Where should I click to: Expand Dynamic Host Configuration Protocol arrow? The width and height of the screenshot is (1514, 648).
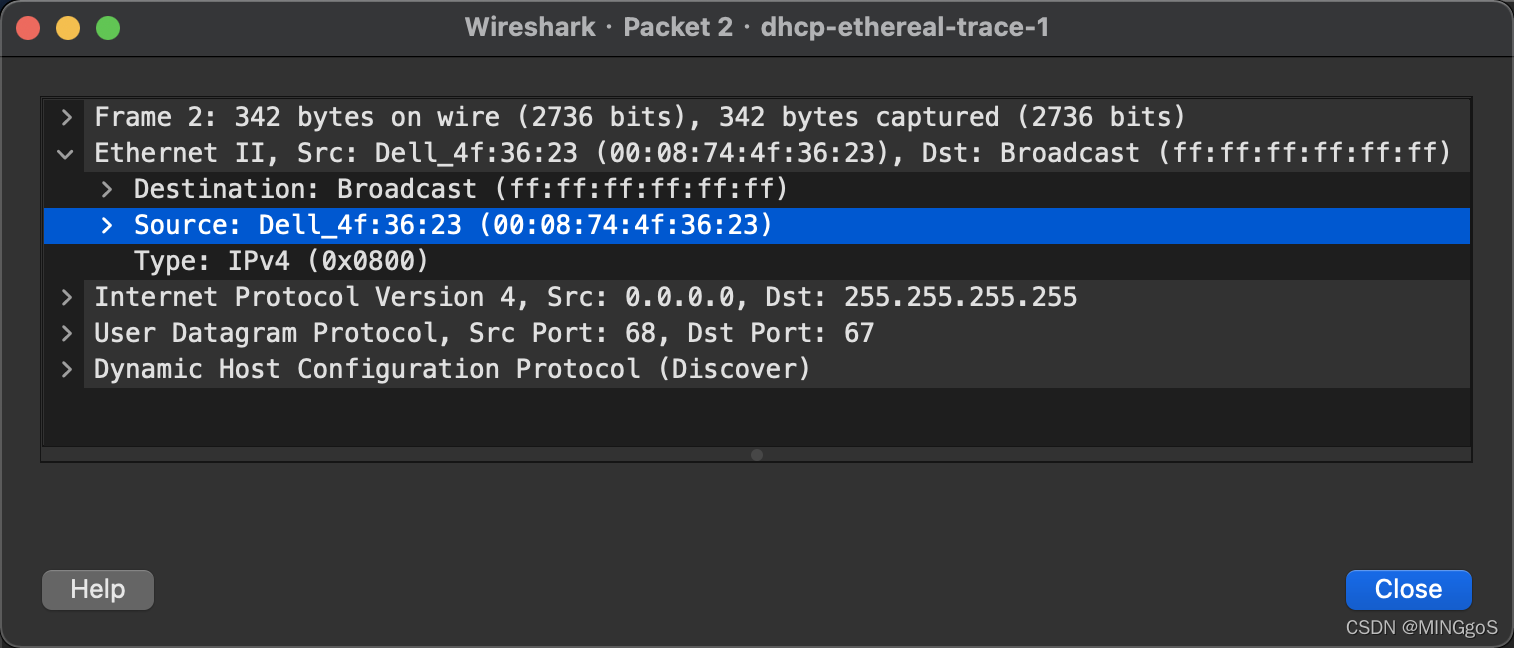click(66, 370)
